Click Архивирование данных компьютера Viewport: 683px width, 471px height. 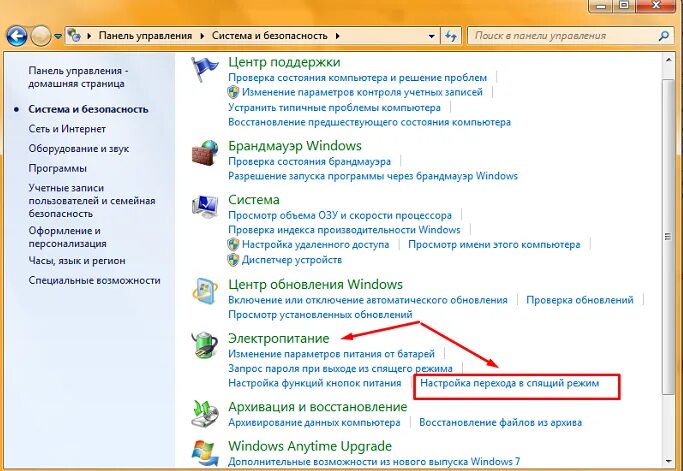point(314,423)
